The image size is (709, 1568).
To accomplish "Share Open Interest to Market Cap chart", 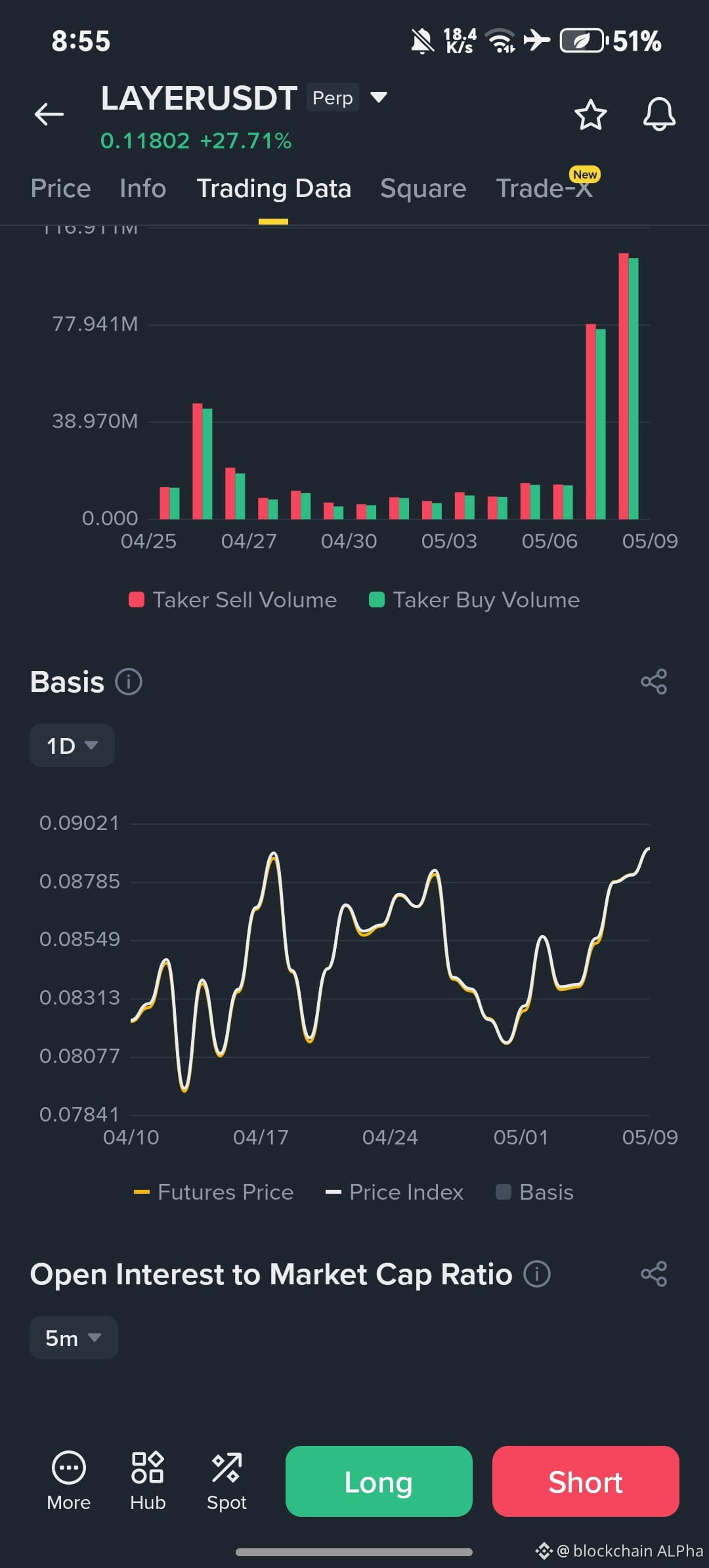I will [654, 1274].
